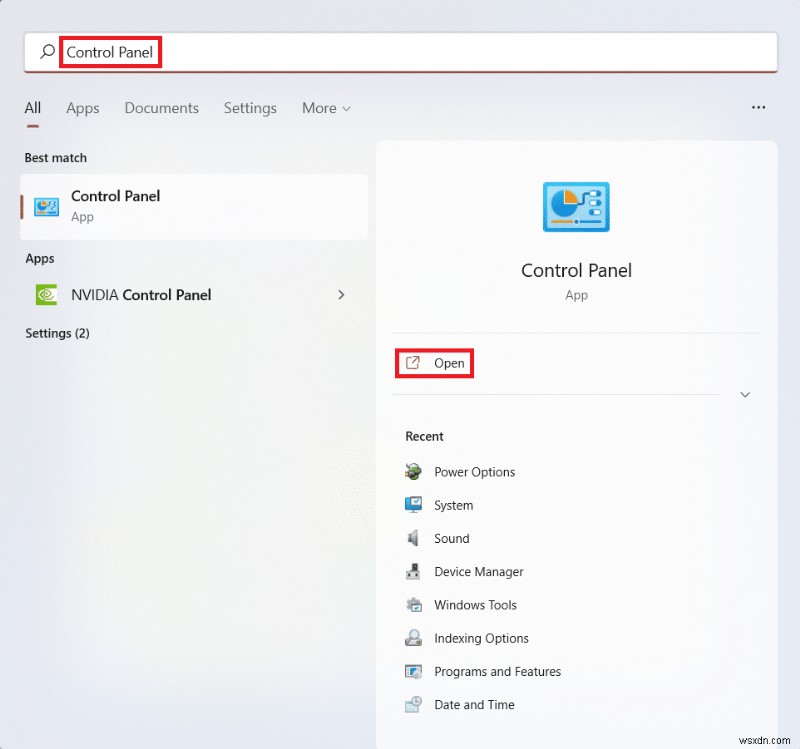Launch Device Manager from Recent list
Viewport: 800px width, 749px height.
click(x=477, y=572)
